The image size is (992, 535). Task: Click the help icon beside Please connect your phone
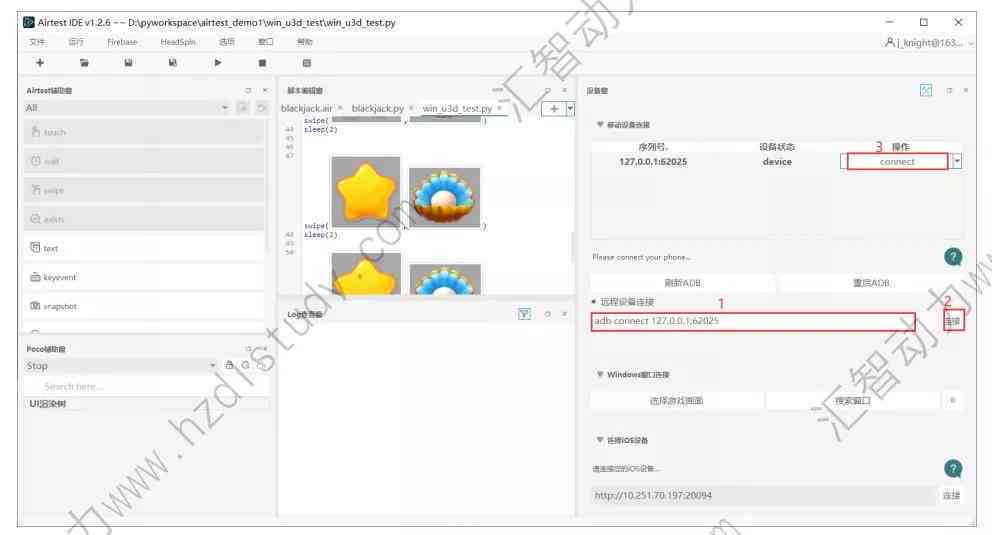(x=953, y=257)
